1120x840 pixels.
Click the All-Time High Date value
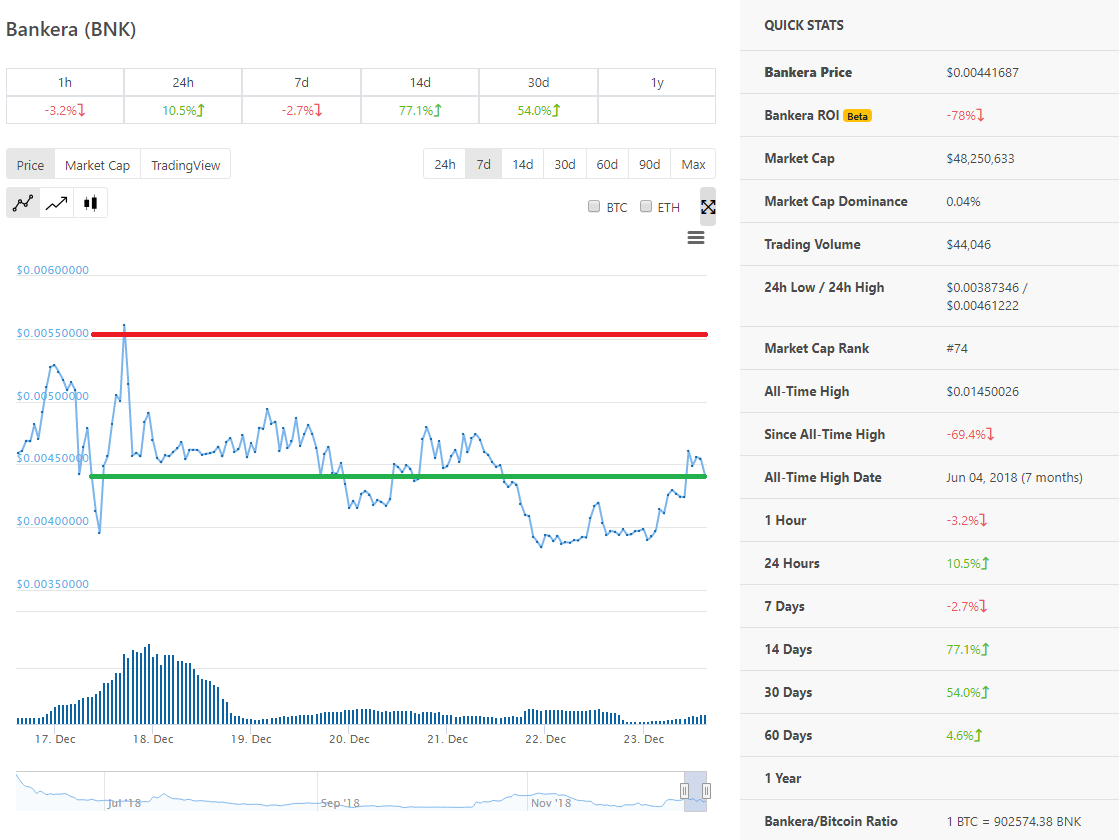[x=1014, y=477]
